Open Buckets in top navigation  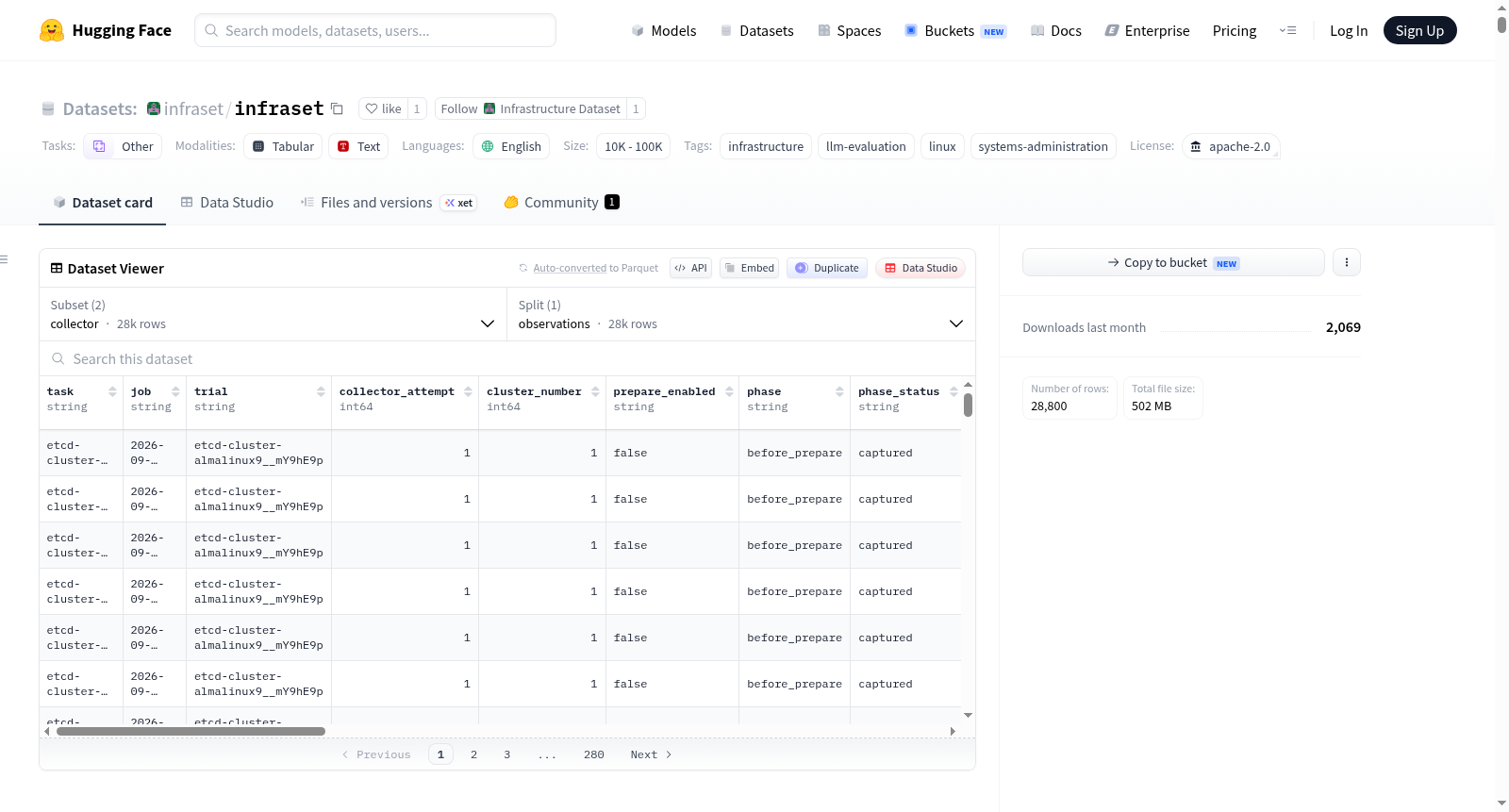click(955, 30)
